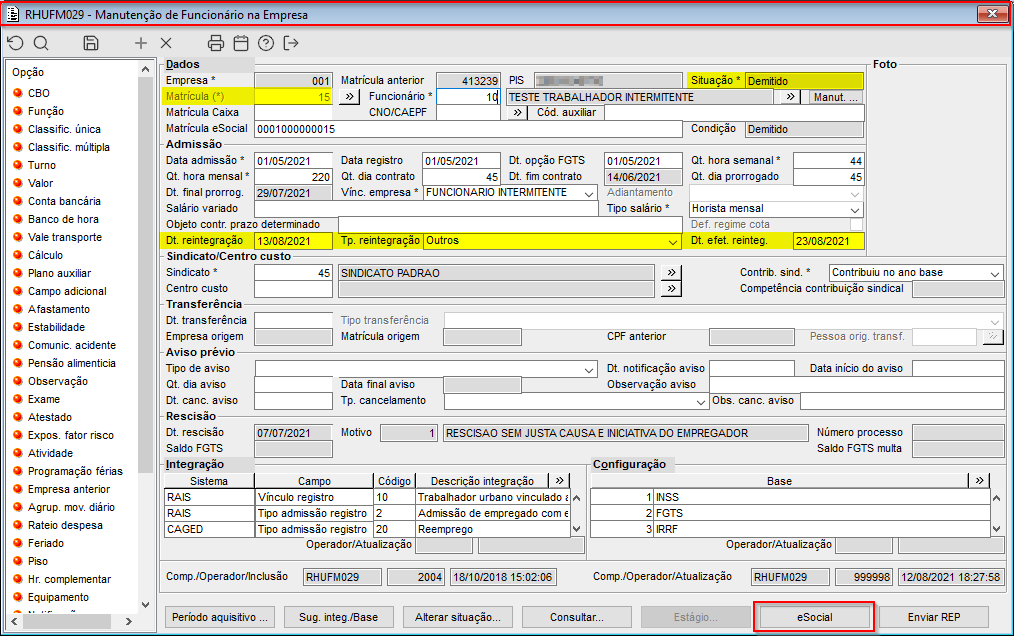Click the Qt. hora semanal field
The width and height of the screenshot is (1014, 636).
[x=828, y=161]
